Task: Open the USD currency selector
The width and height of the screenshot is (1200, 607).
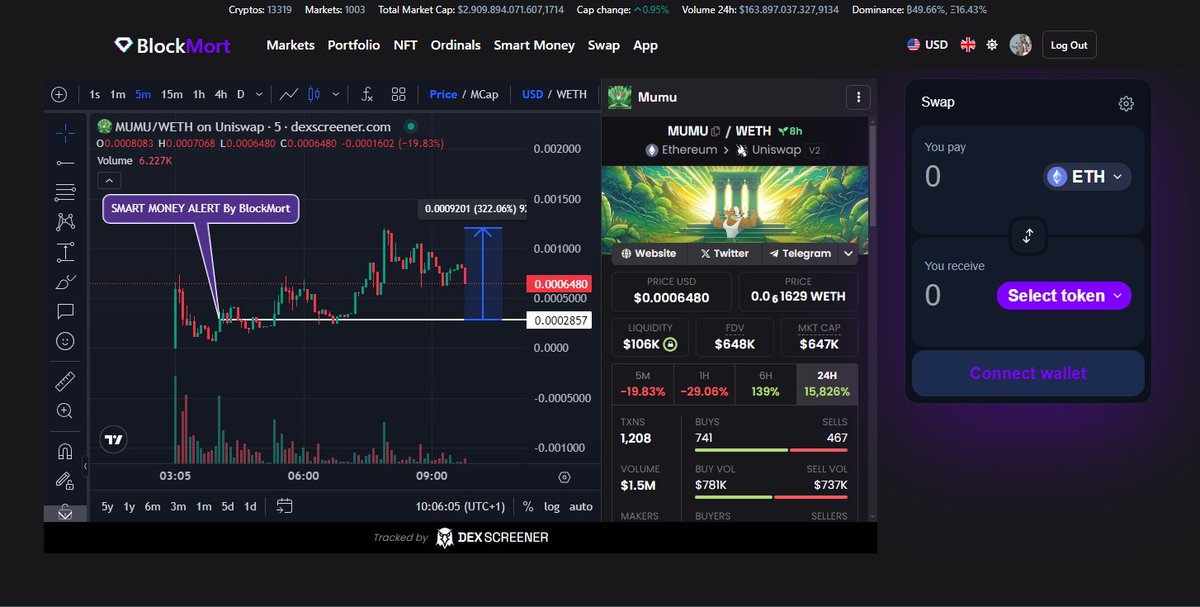Action: [927, 45]
